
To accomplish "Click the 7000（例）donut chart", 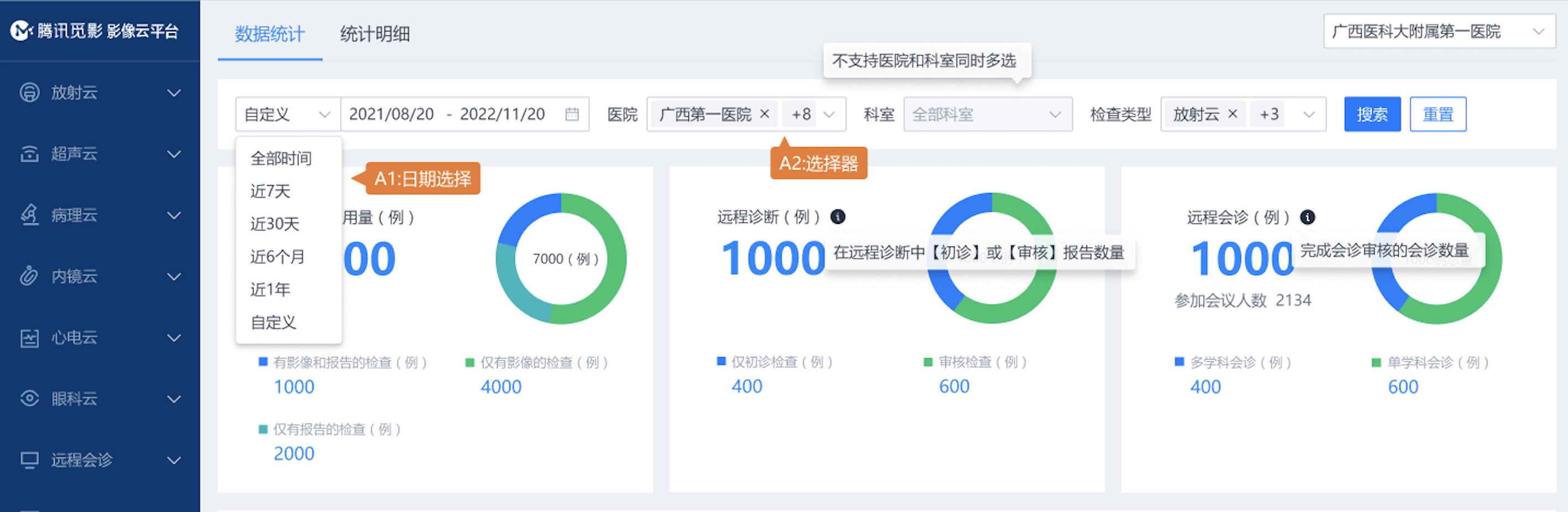I will [x=561, y=259].
